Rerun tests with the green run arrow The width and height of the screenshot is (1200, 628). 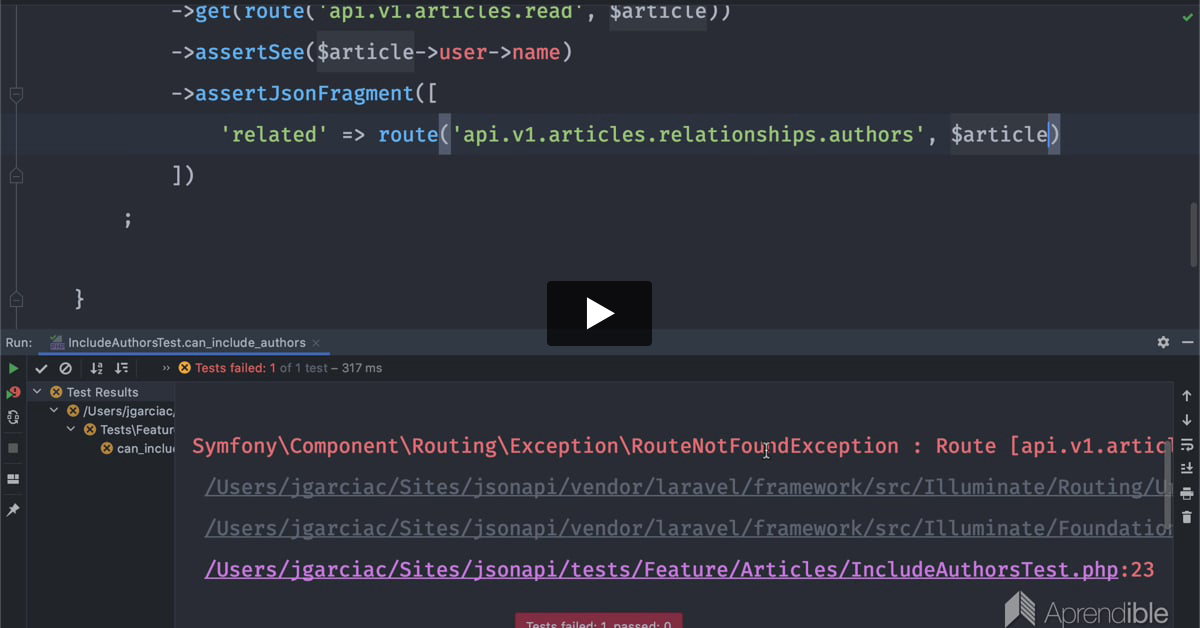pyautogui.click(x=14, y=368)
